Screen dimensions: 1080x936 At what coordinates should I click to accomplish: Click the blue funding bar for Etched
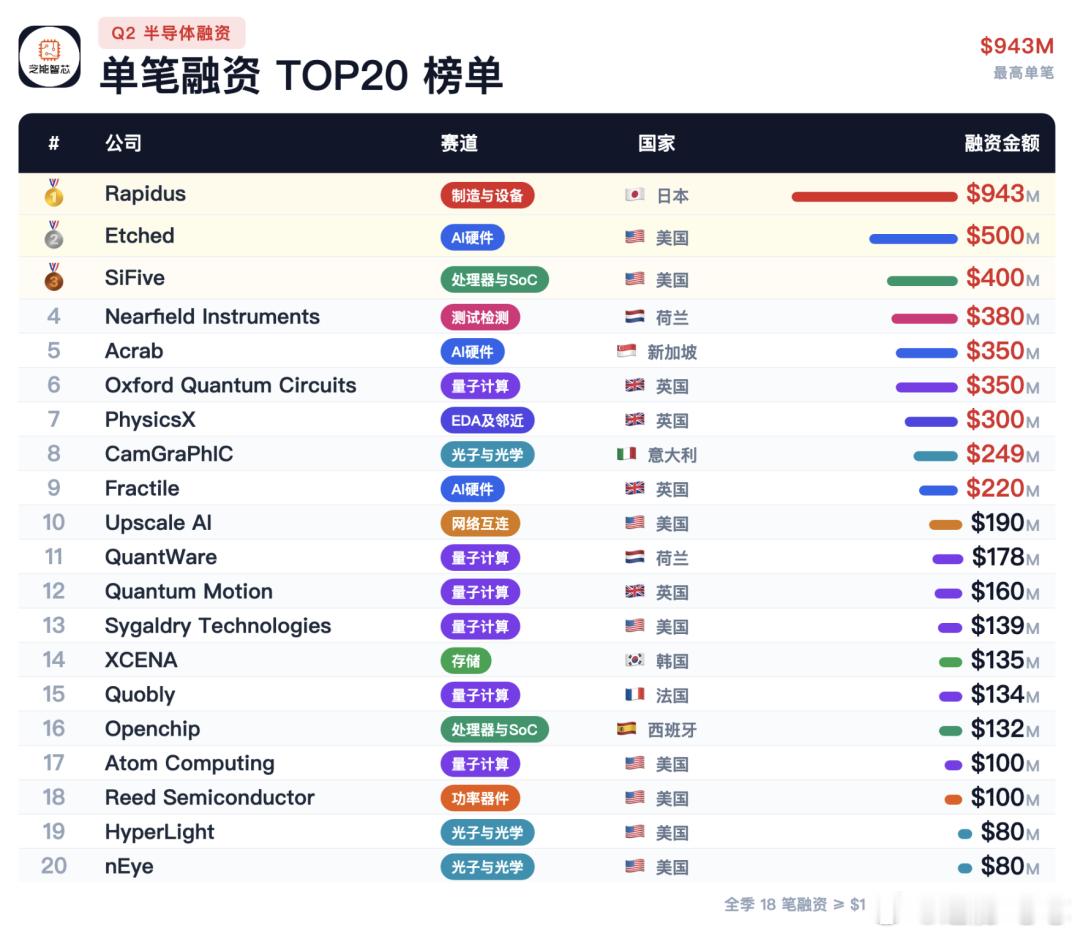(x=913, y=239)
